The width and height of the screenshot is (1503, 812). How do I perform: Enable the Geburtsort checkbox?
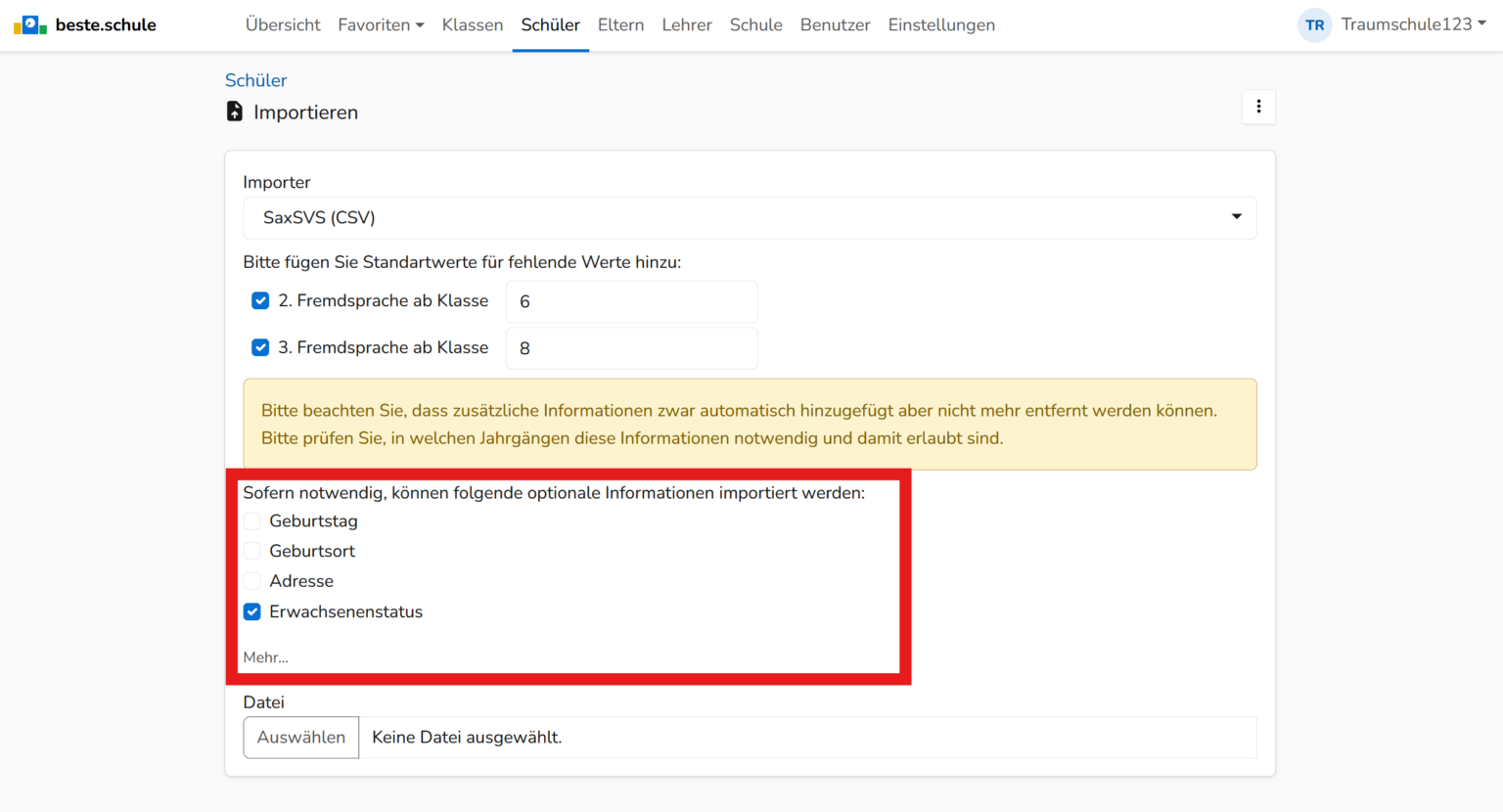252,551
